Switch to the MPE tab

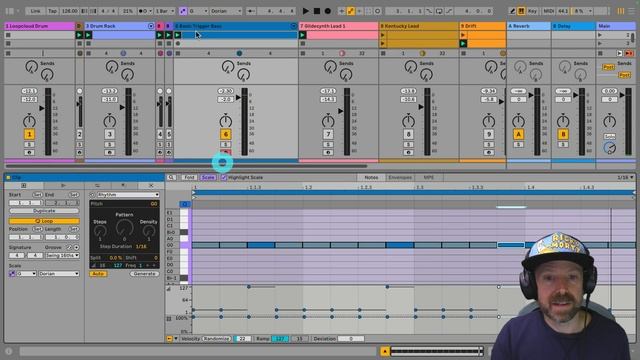pyautogui.click(x=429, y=178)
